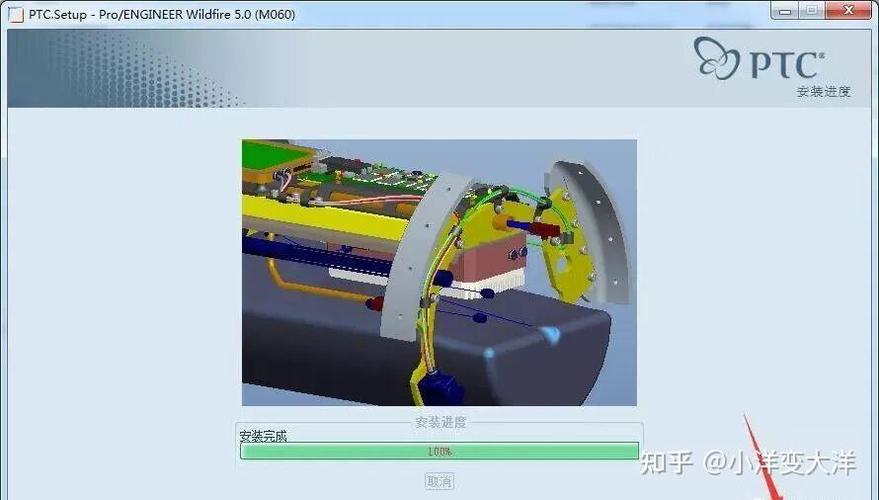This screenshot has height=500, width=879.
Task: Click the disabled 取消 cancel button
Action: click(x=440, y=481)
